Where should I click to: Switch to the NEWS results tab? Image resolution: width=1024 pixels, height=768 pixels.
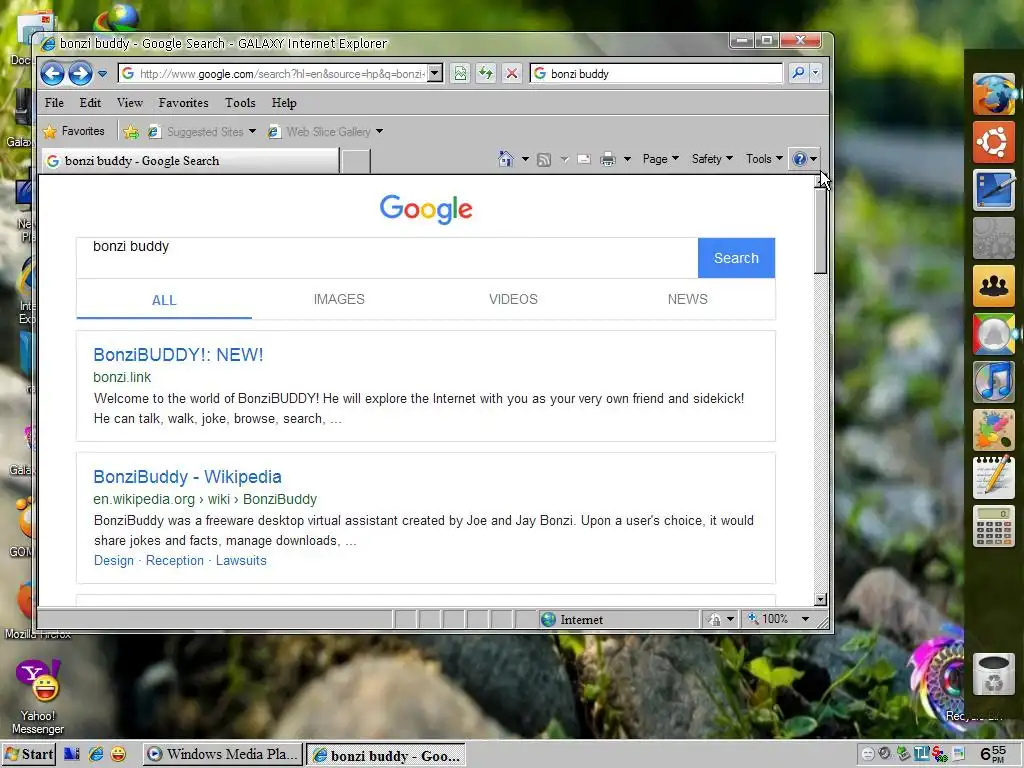click(687, 299)
